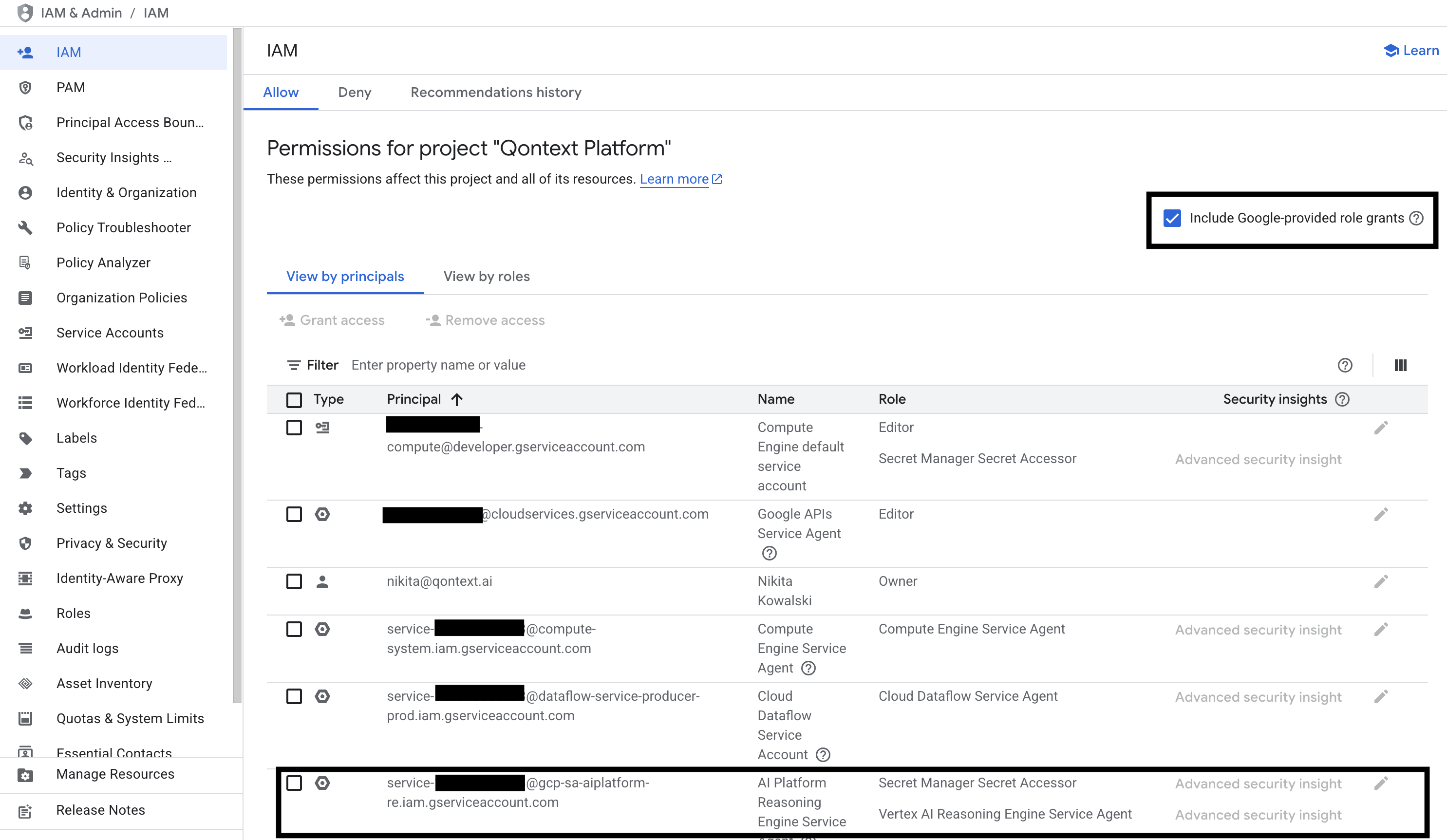1447x840 pixels.
Task: Click the sidebar vertical scrollbar
Action: [x=237, y=365]
